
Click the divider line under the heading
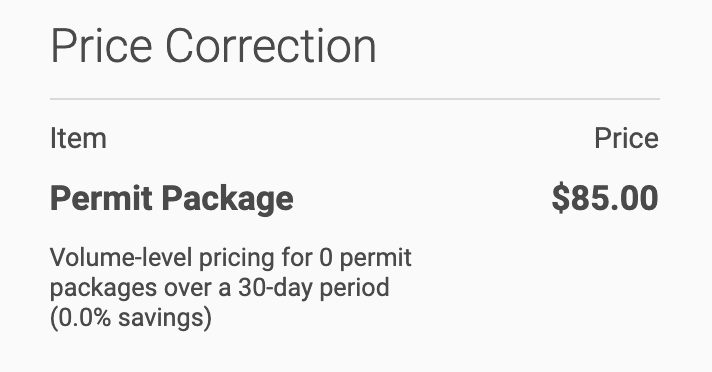pos(355,99)
